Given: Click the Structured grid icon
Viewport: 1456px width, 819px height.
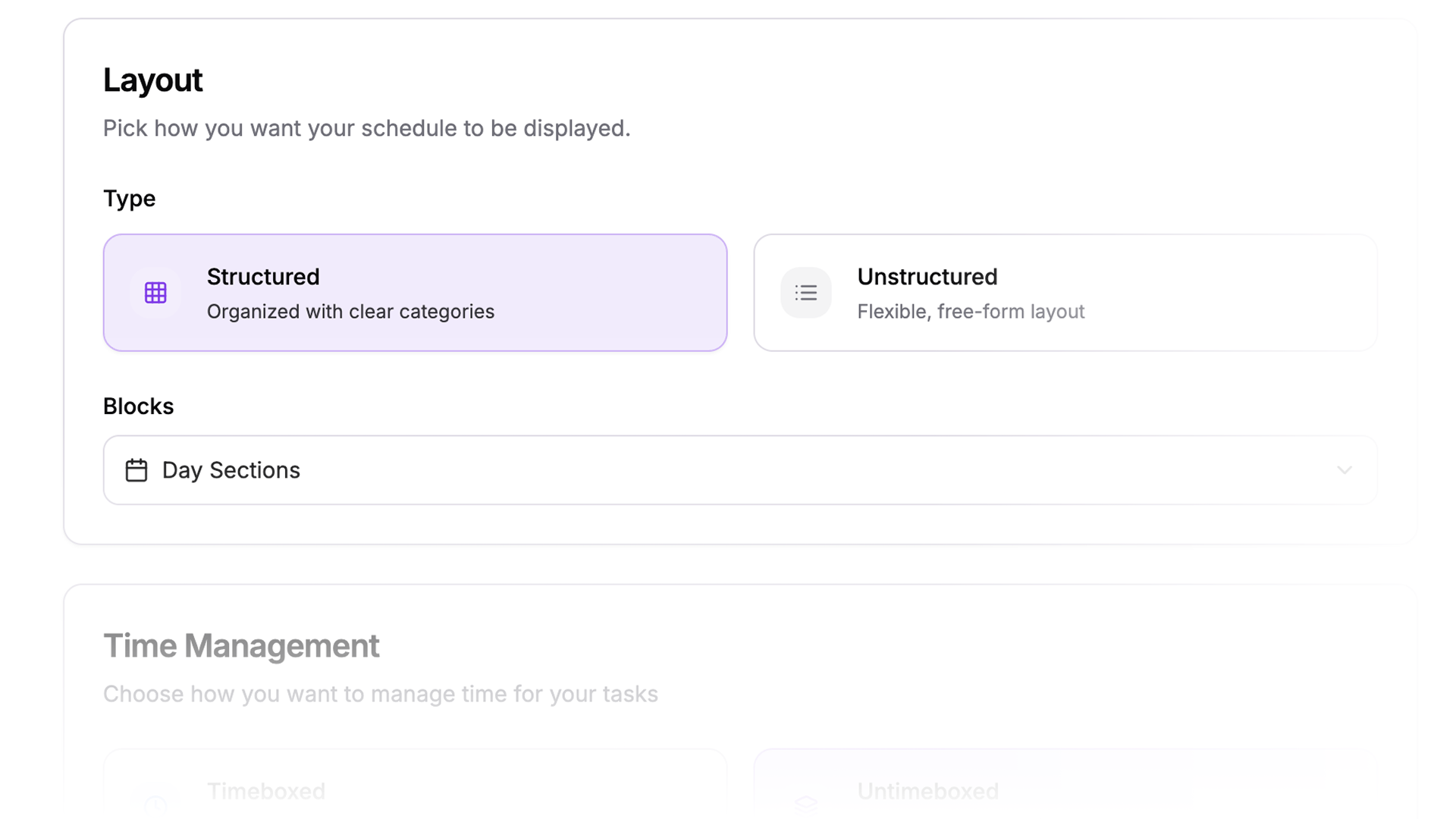Looking at the screenshot, I should click(x=155, y=293).
